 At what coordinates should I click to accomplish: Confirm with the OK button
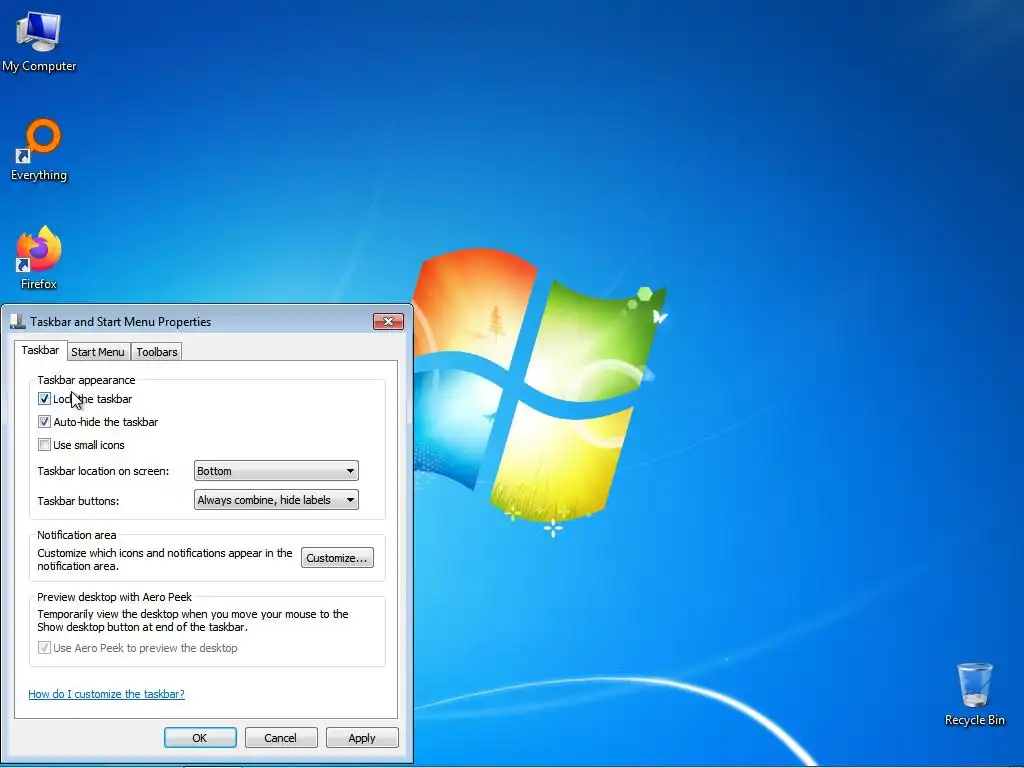[200, 738]
